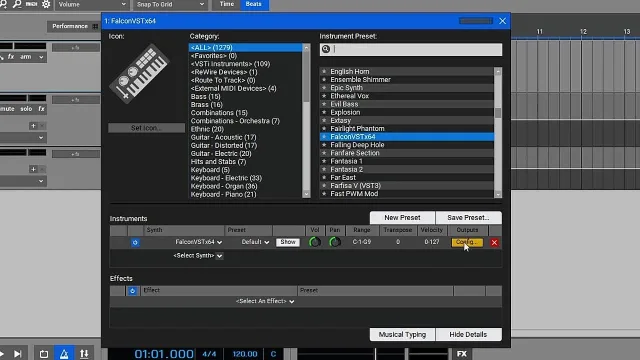Click the FX button on the transport bar
The image size is (640, 360).
[x=462, y=353]
